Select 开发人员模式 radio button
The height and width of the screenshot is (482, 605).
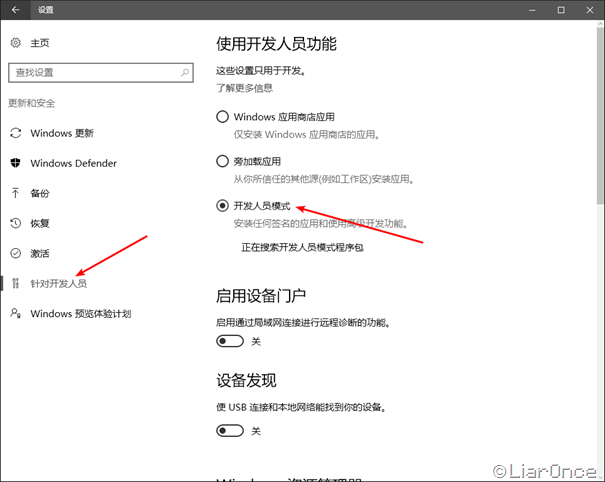pyautogui.click(x=222, y=206)
